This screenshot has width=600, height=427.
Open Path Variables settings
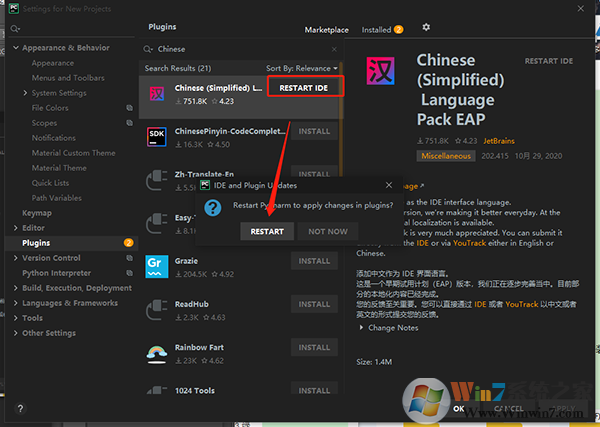(57, 198)
